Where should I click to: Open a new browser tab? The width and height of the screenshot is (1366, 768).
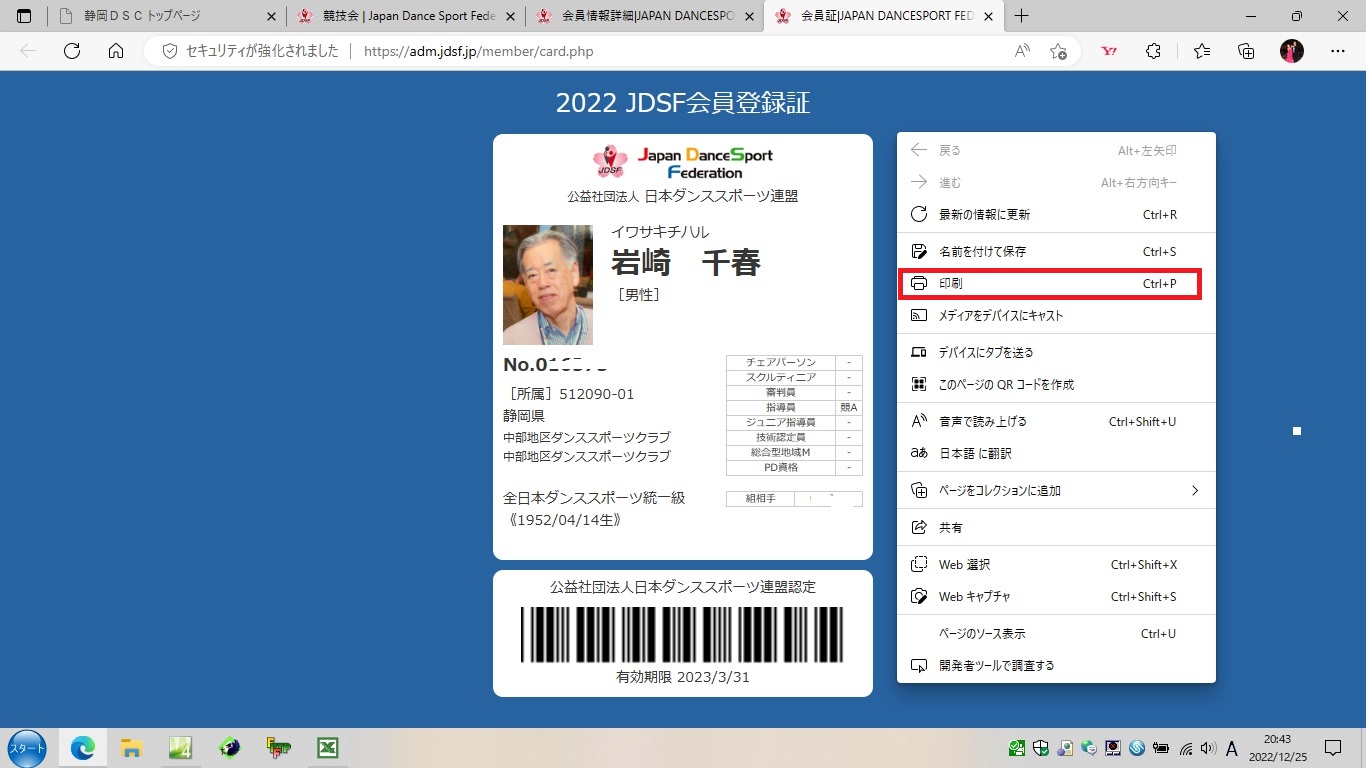(x=1021, y=16)
